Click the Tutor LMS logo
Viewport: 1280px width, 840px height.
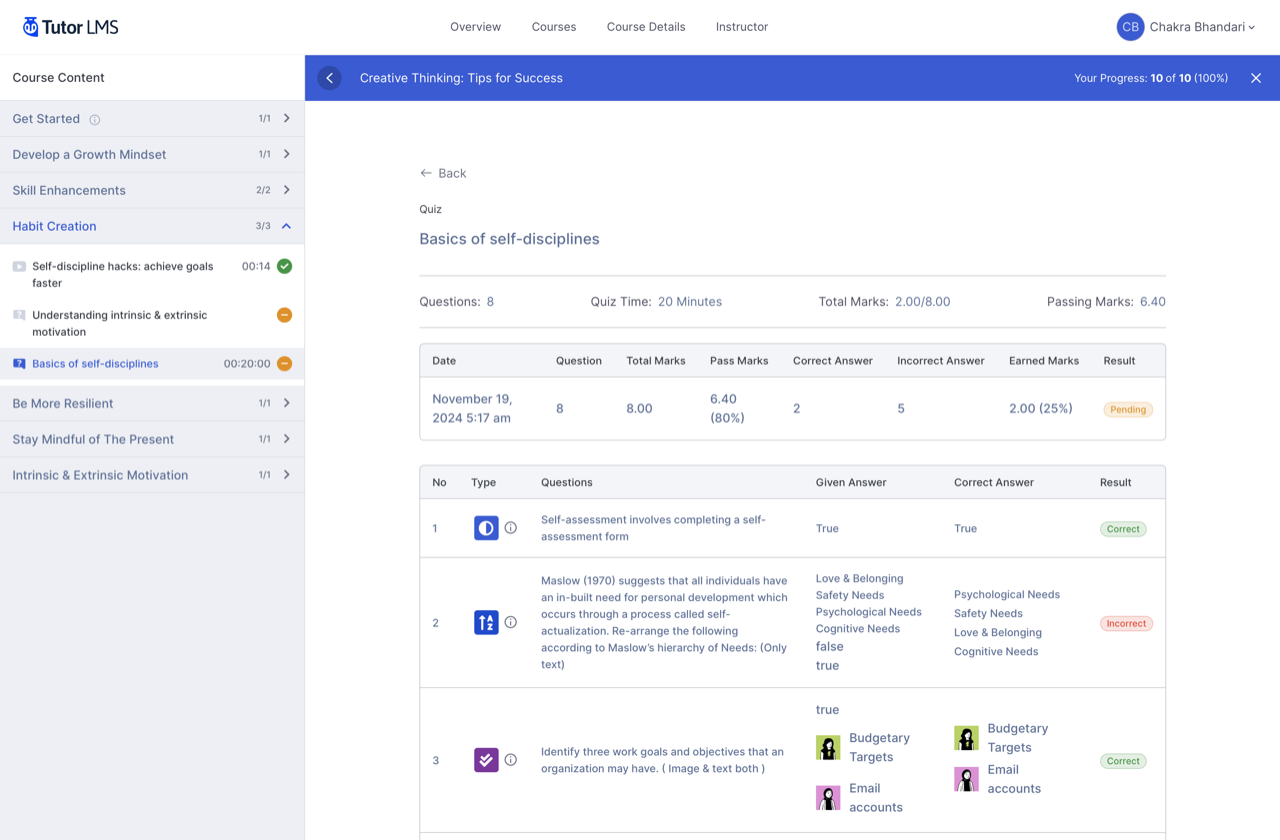tap(69, 26)
